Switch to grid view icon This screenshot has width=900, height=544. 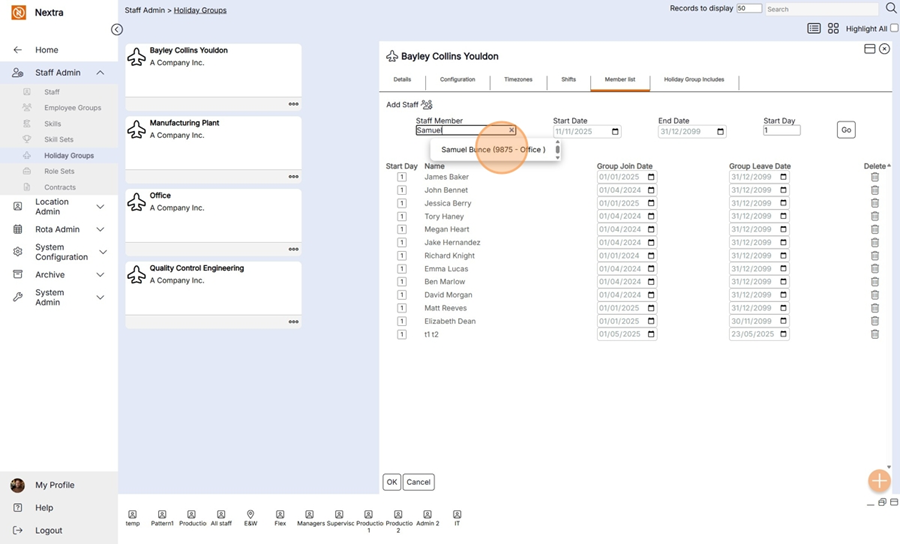(x=833, y=28)
